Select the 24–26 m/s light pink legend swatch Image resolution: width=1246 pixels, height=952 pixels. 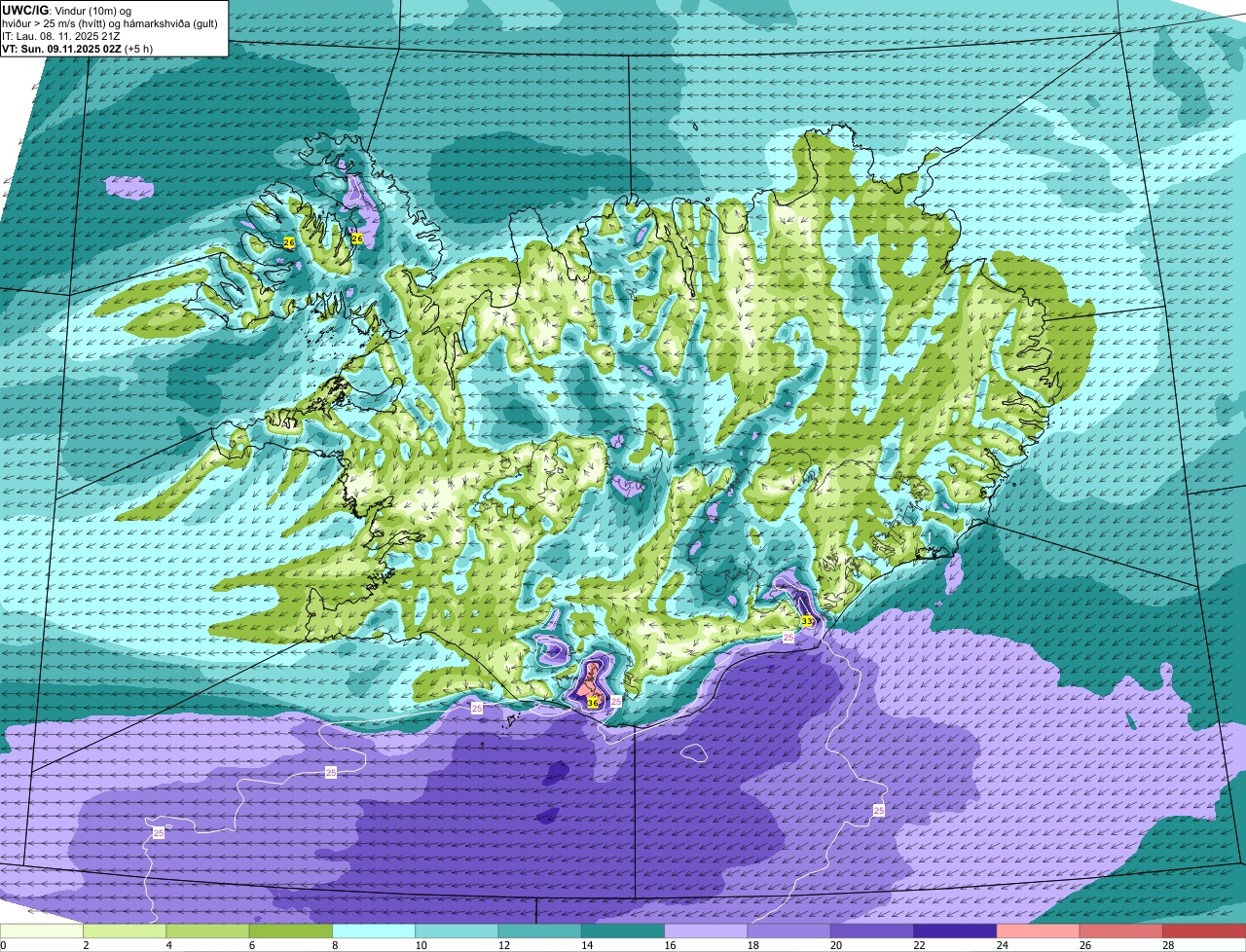pyautogui.click(x=1039, y=932)
